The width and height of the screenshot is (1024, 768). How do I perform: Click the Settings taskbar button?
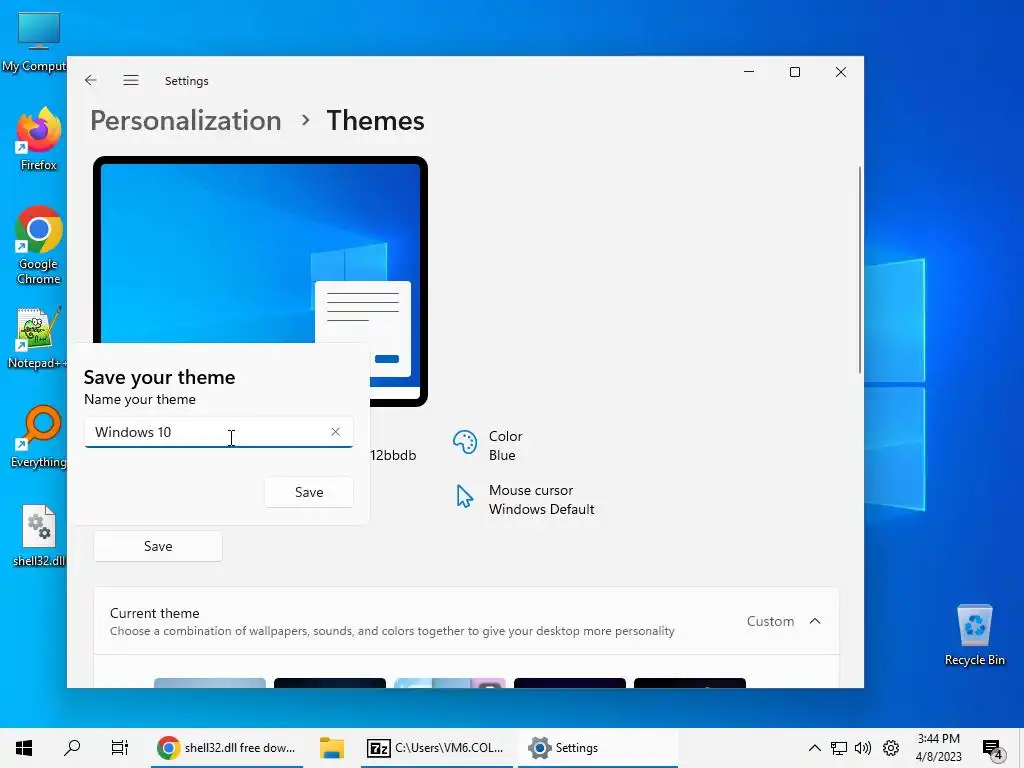598,748
